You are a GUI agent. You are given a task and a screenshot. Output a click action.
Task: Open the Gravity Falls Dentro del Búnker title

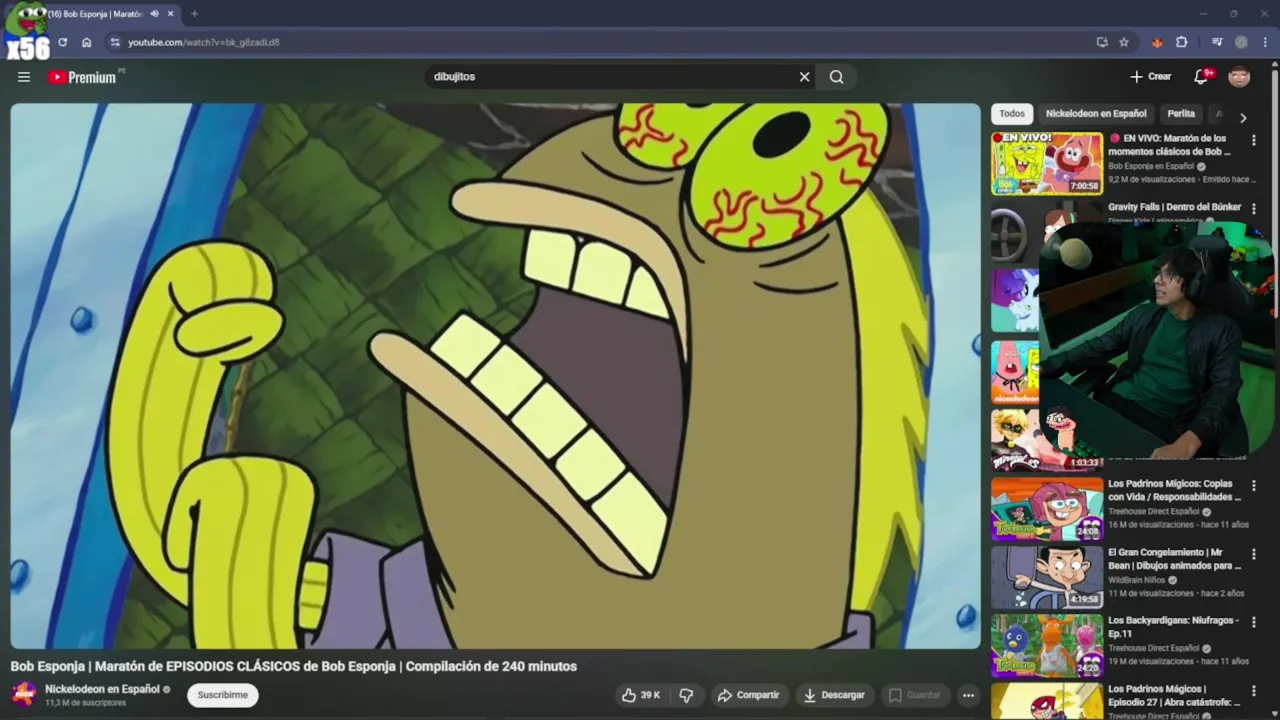pos(1174,207)
